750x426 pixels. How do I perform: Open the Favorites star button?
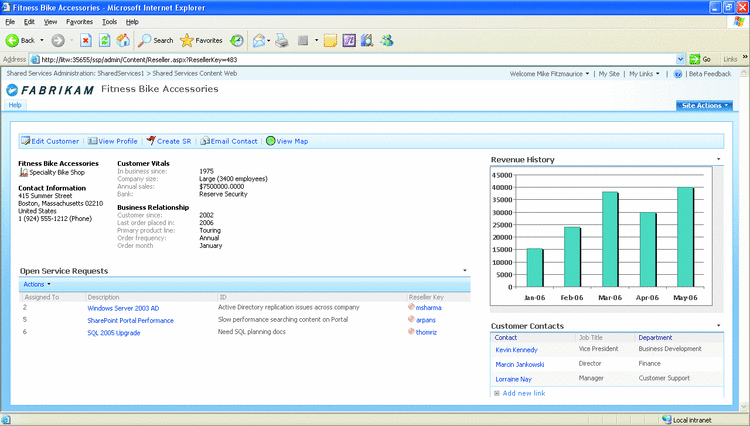click(x=201, y=41)
